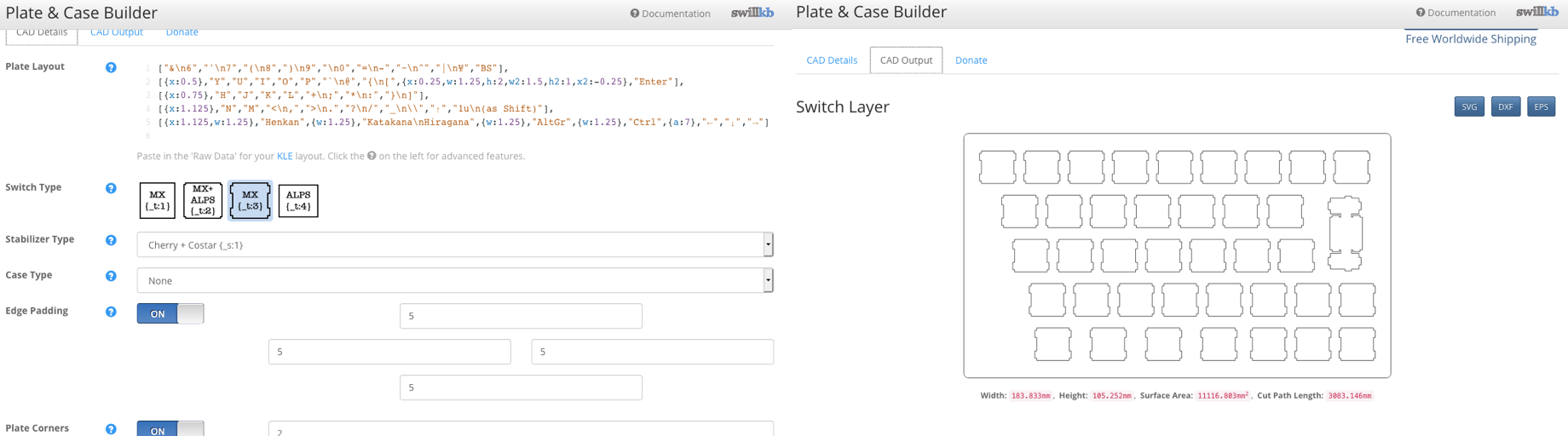Click the "BS" key text in layout
The width and height of the screenshot is (1568, 436).
(487, 68)
